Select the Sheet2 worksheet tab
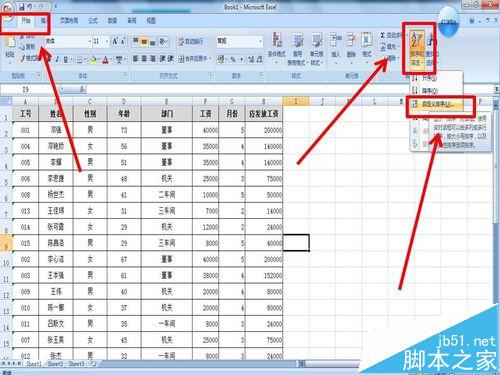 point(55,364)
